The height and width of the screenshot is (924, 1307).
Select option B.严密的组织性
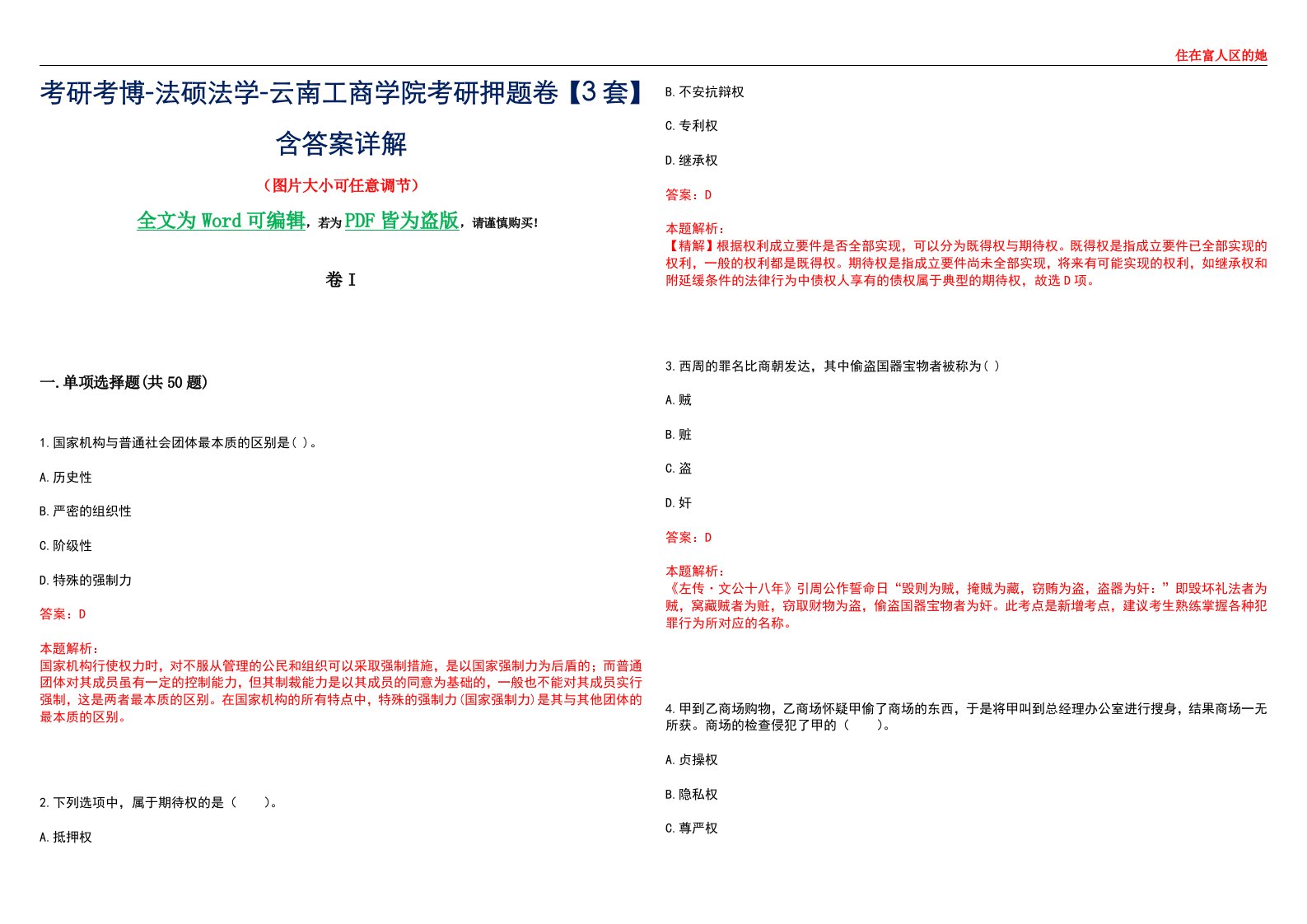[x=86, y=511]
